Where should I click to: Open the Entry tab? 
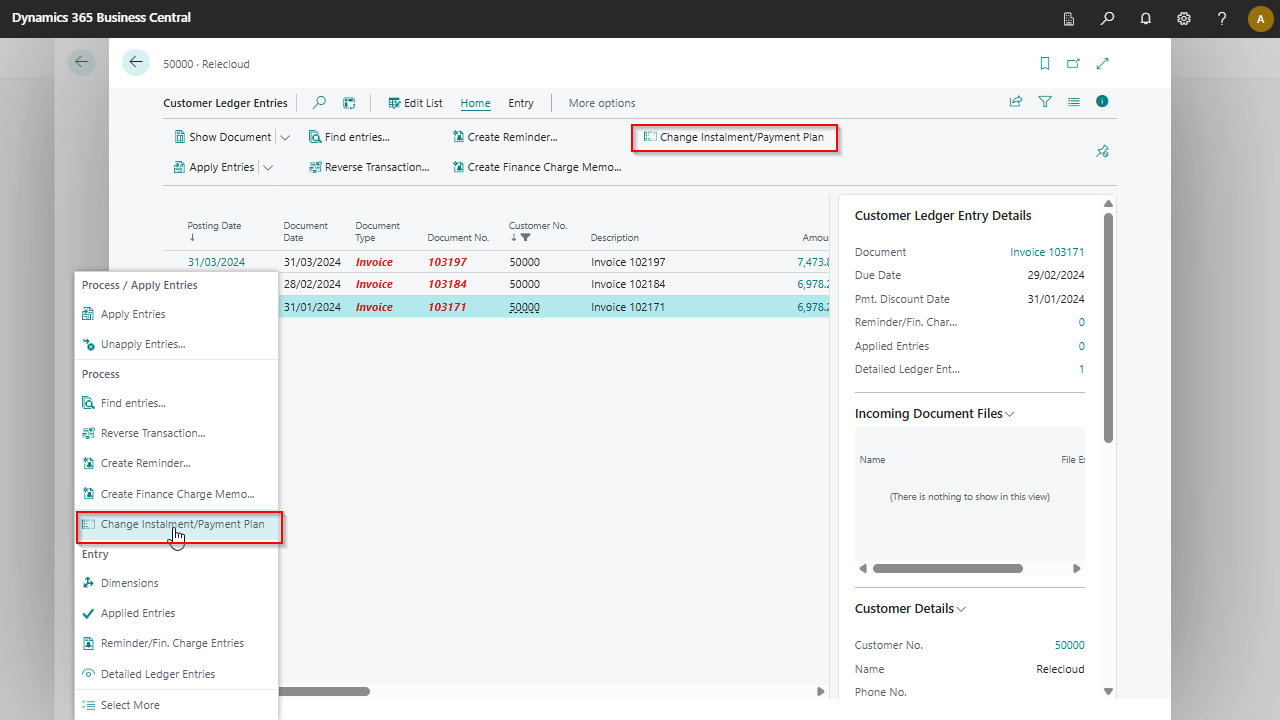coord(521,103)
